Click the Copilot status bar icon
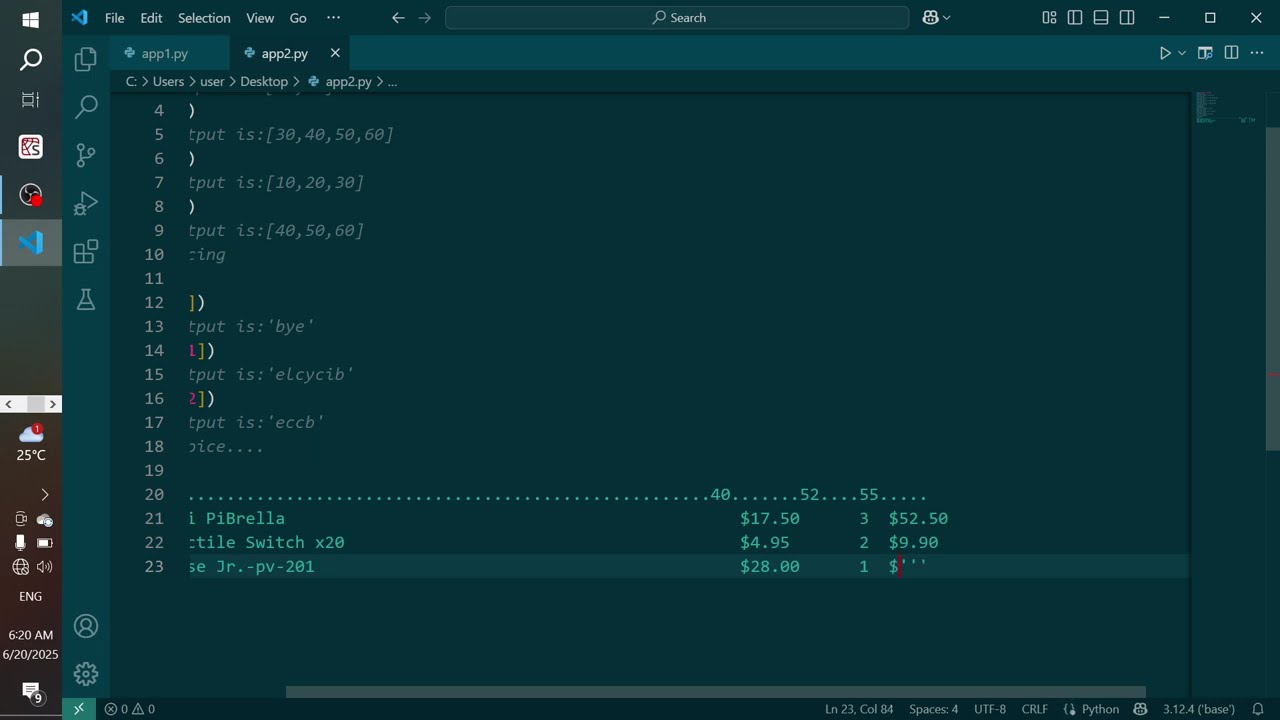The width and height of the screenshot is (1280, 720). pyautogui.click(x=1140, y=709)
